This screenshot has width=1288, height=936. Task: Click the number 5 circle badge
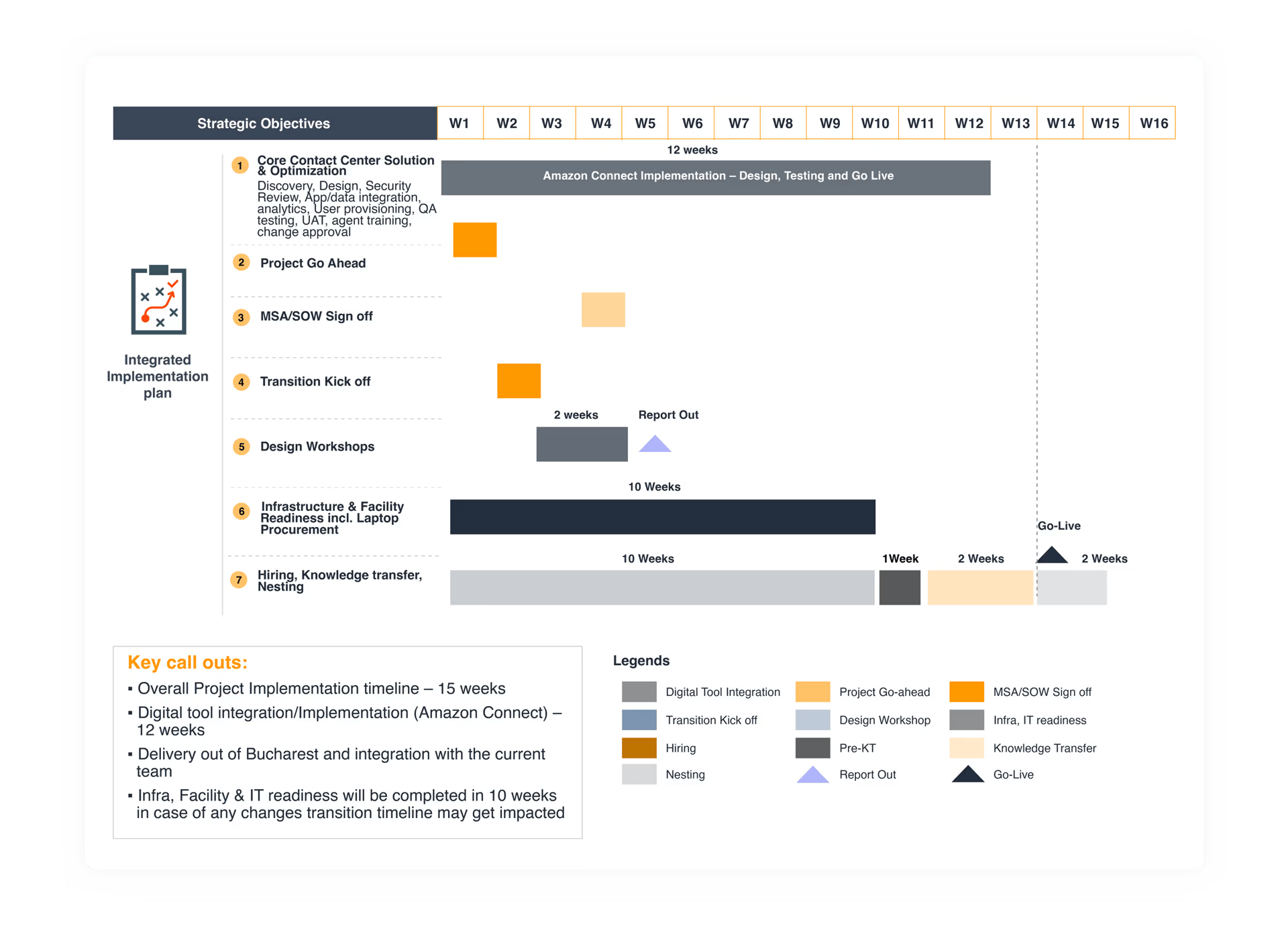(x=241, y=447)
